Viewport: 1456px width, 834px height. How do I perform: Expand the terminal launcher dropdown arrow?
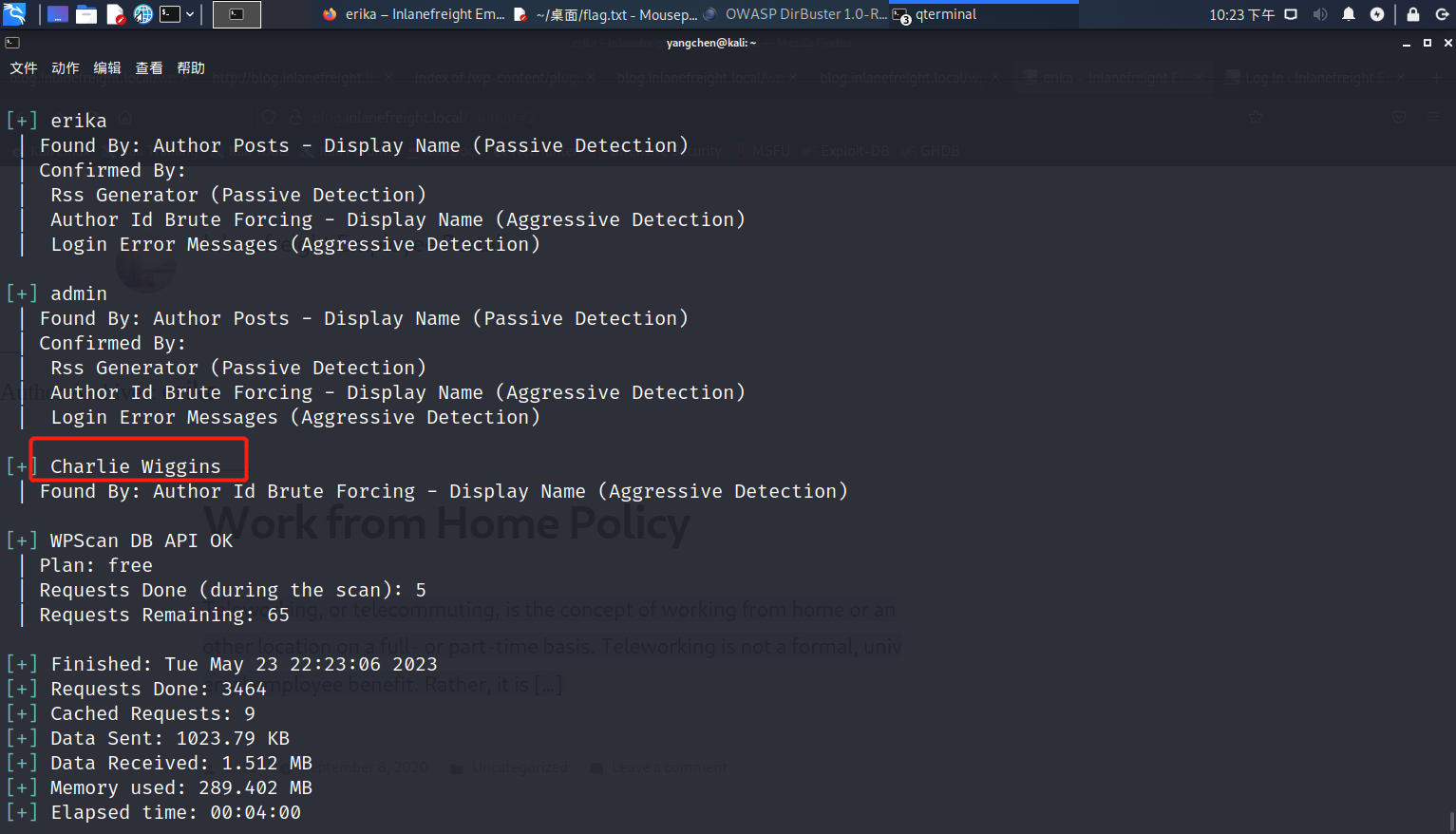[x=190, y=14]
